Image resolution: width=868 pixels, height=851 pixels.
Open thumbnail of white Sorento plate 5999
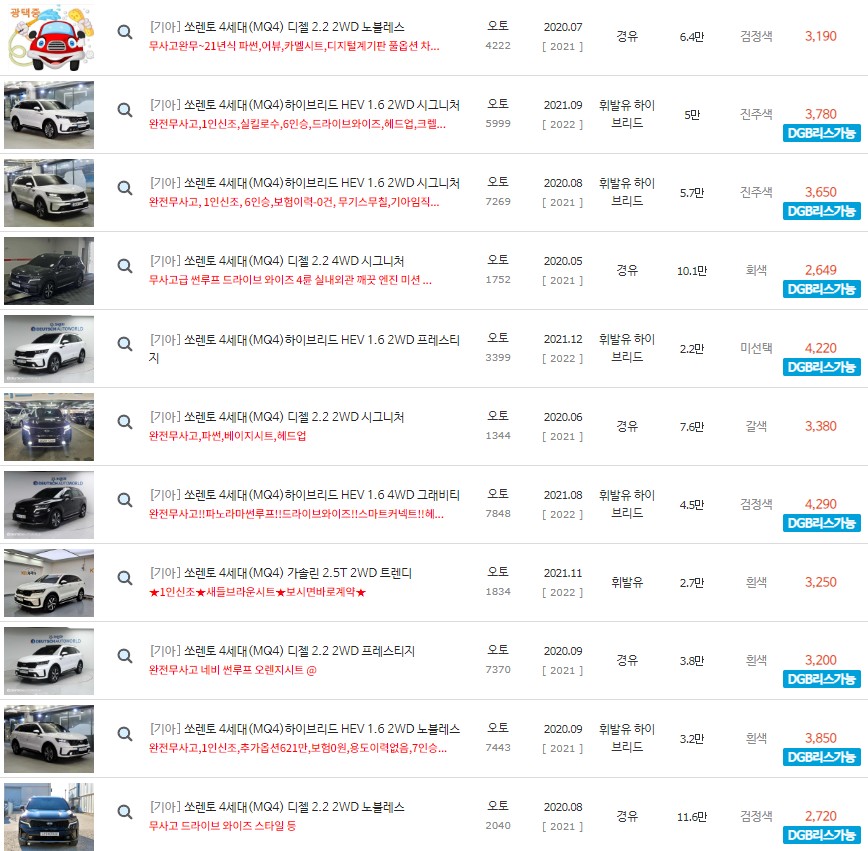(49, 115)
